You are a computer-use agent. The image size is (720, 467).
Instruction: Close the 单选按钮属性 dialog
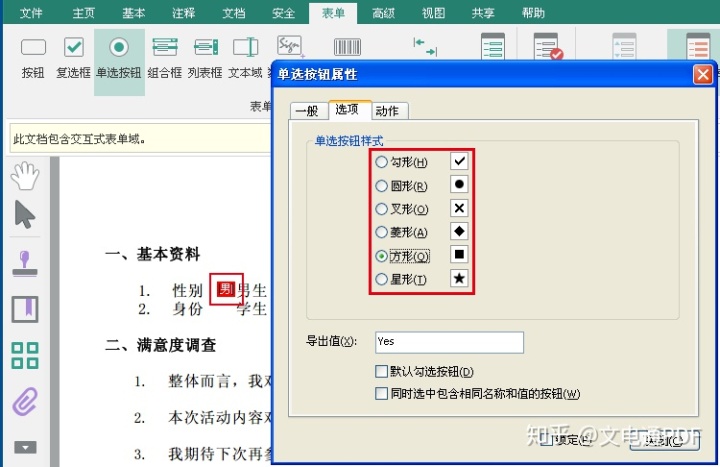pyautogui.click(x=703, y=74)
